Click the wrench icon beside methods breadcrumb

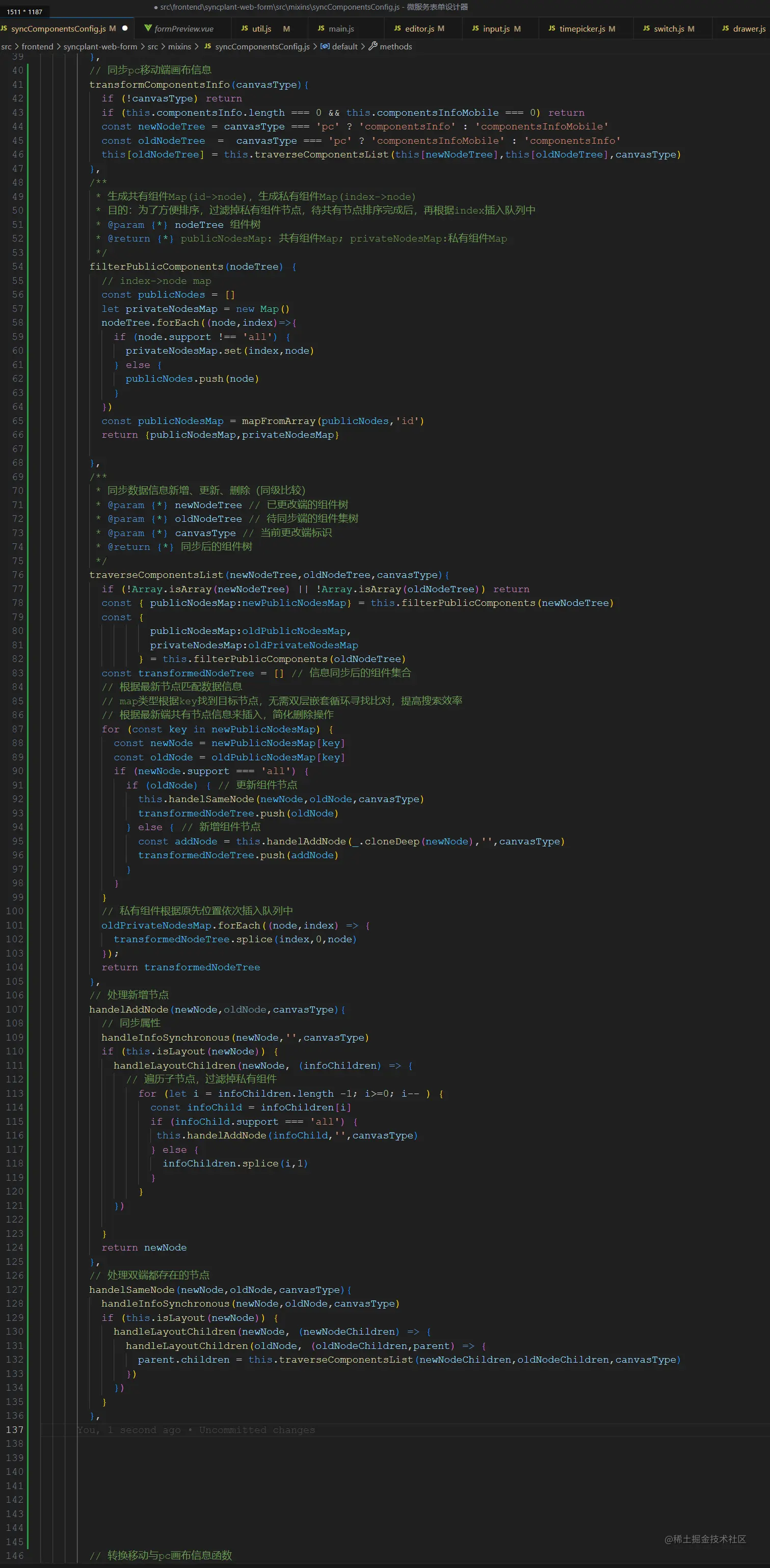coord(373,46)
